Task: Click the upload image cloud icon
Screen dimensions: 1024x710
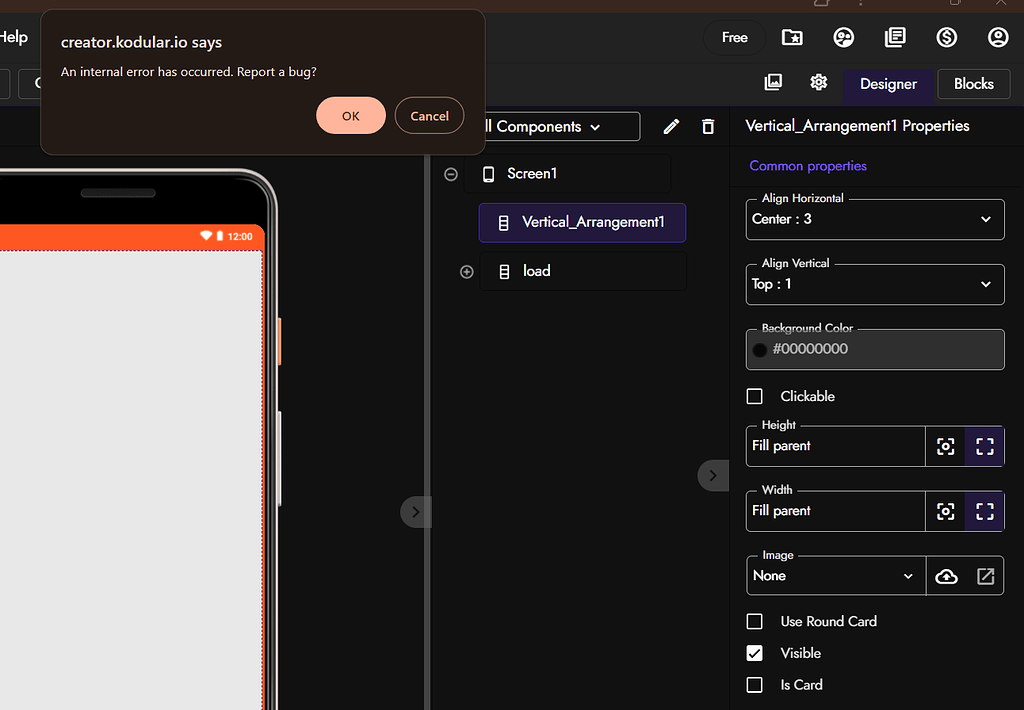Action: tap(946, 576)
